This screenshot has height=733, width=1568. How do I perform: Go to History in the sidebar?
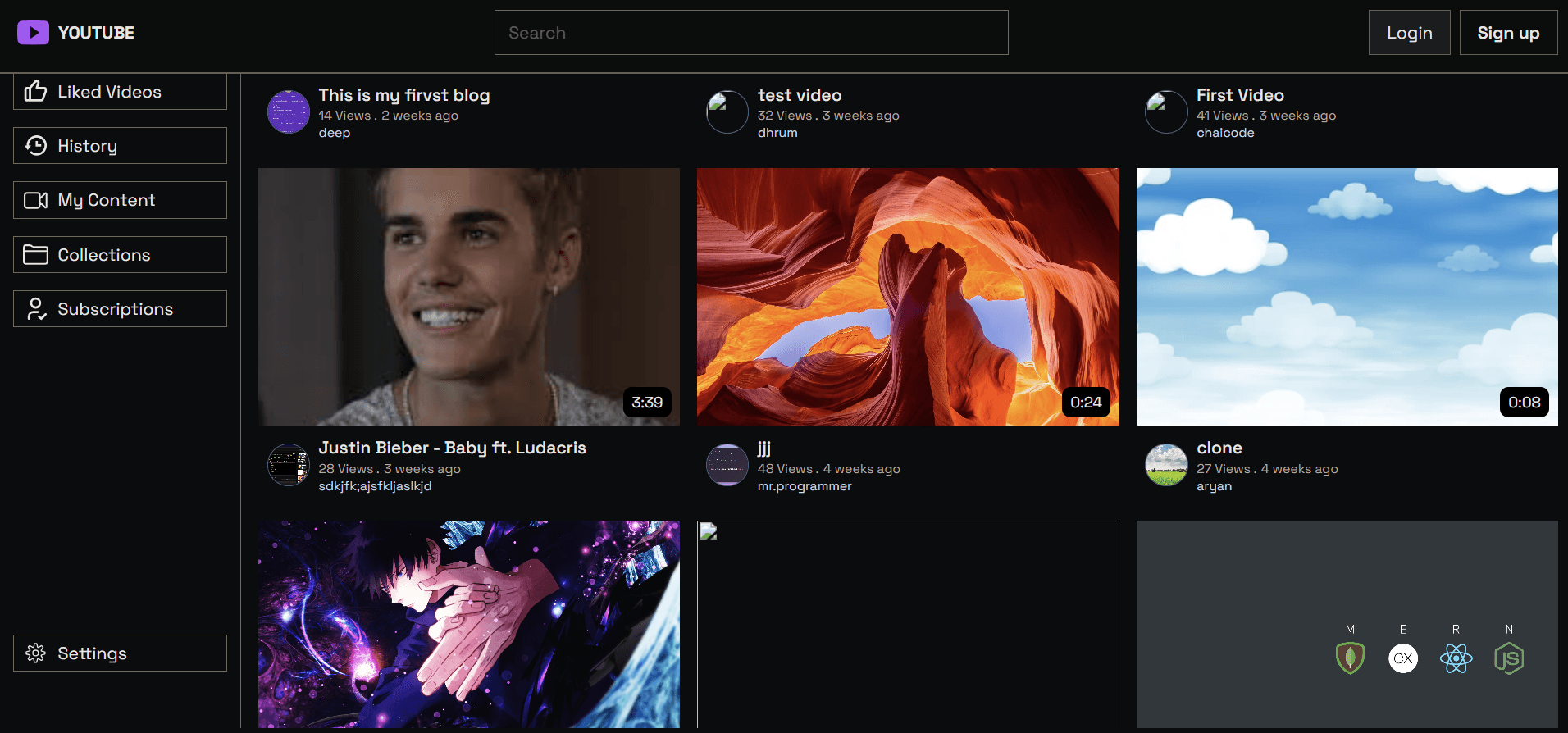click(x=120, y=145)
